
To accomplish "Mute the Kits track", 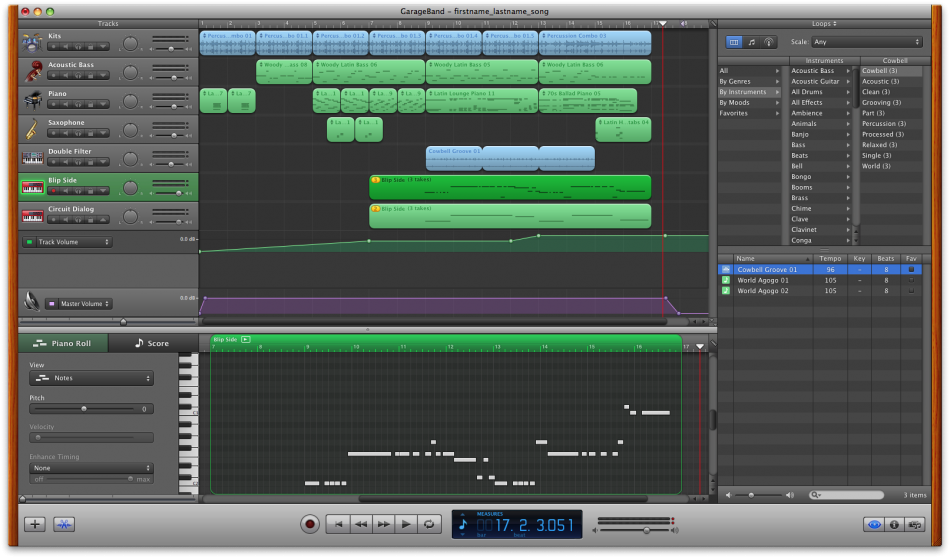I will coord(66,47).
